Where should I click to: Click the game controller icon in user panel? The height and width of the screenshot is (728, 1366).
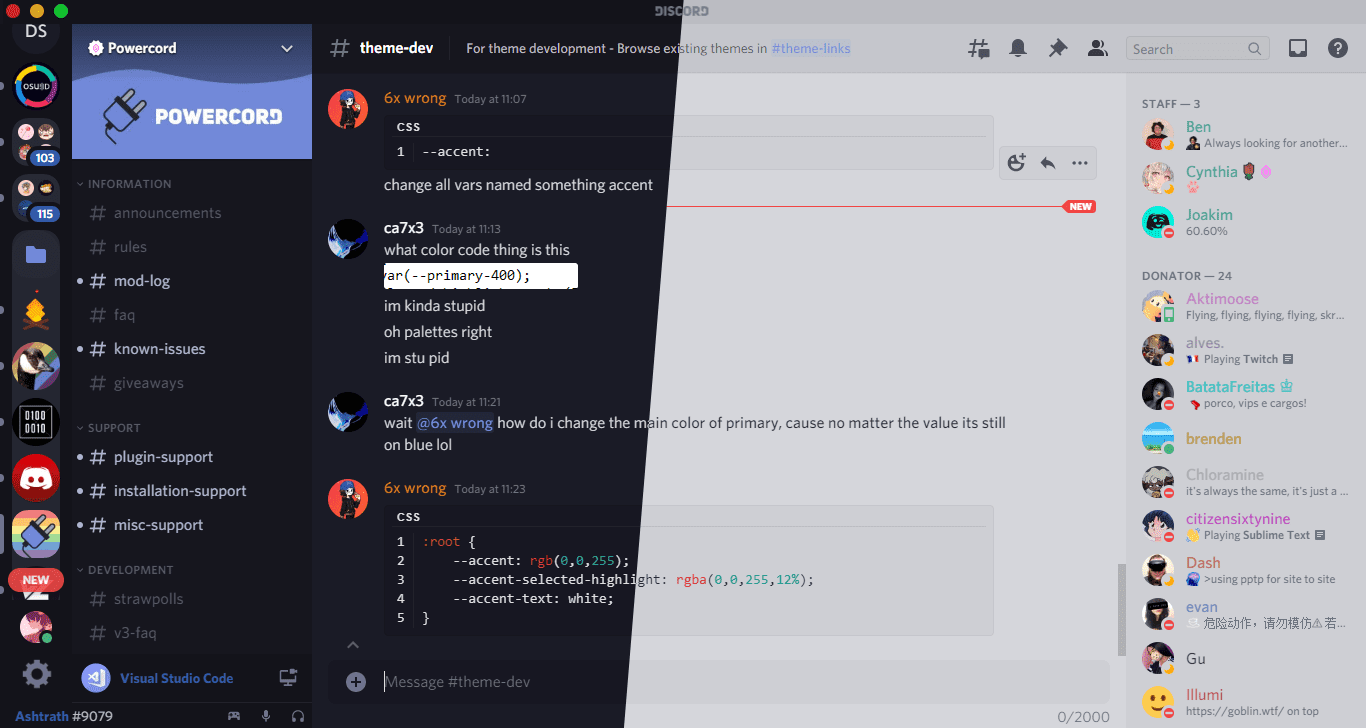point(234,715)
